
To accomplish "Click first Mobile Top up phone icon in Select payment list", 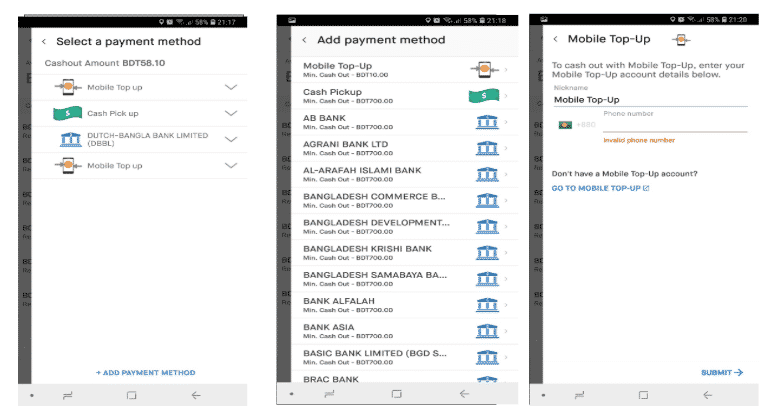I will 68,87.
